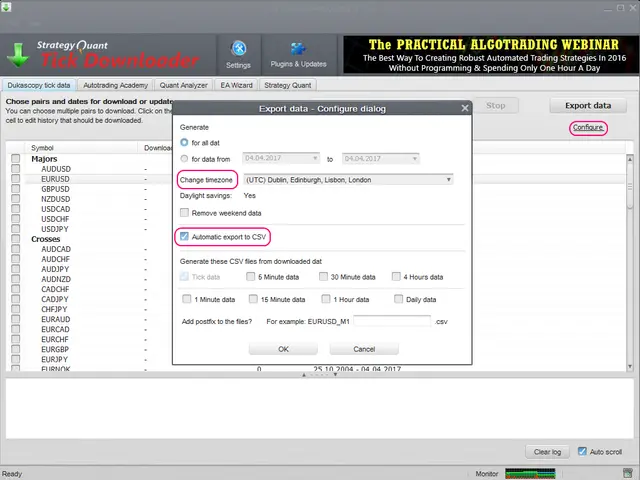
Task: Open the Strategy Quant tab
Action: [x=288, y=85]
